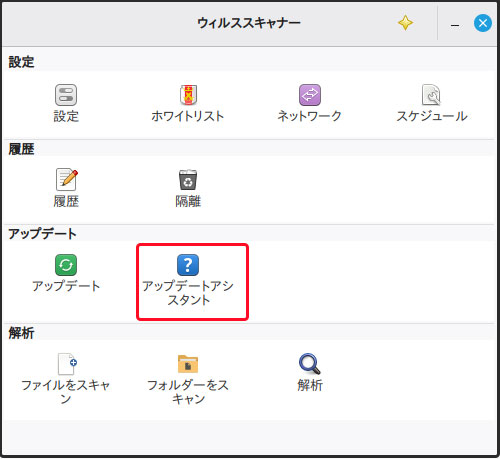Select the フォルダーをスキャン text label
The width and height of the screenshot is (500, 459).
click(188, 392)
